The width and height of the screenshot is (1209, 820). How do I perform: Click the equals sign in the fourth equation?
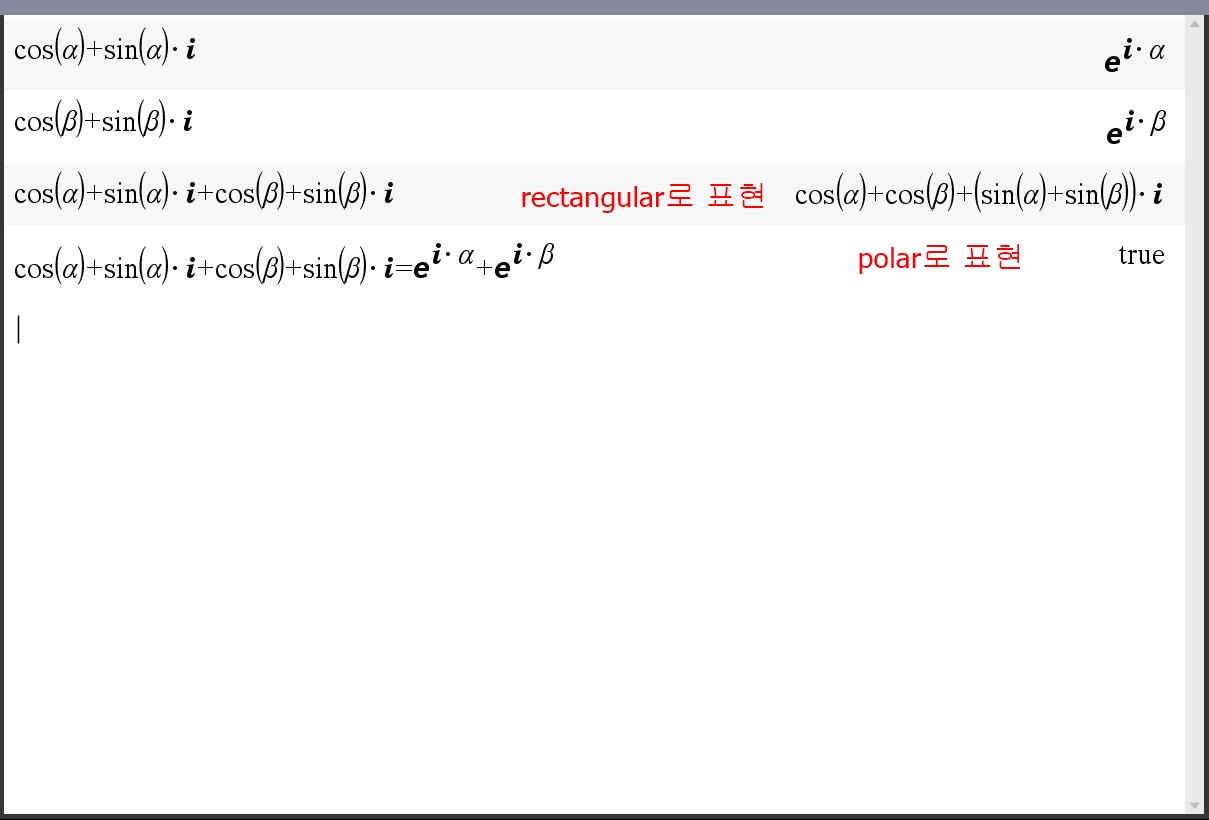click(x=404, y=269)
